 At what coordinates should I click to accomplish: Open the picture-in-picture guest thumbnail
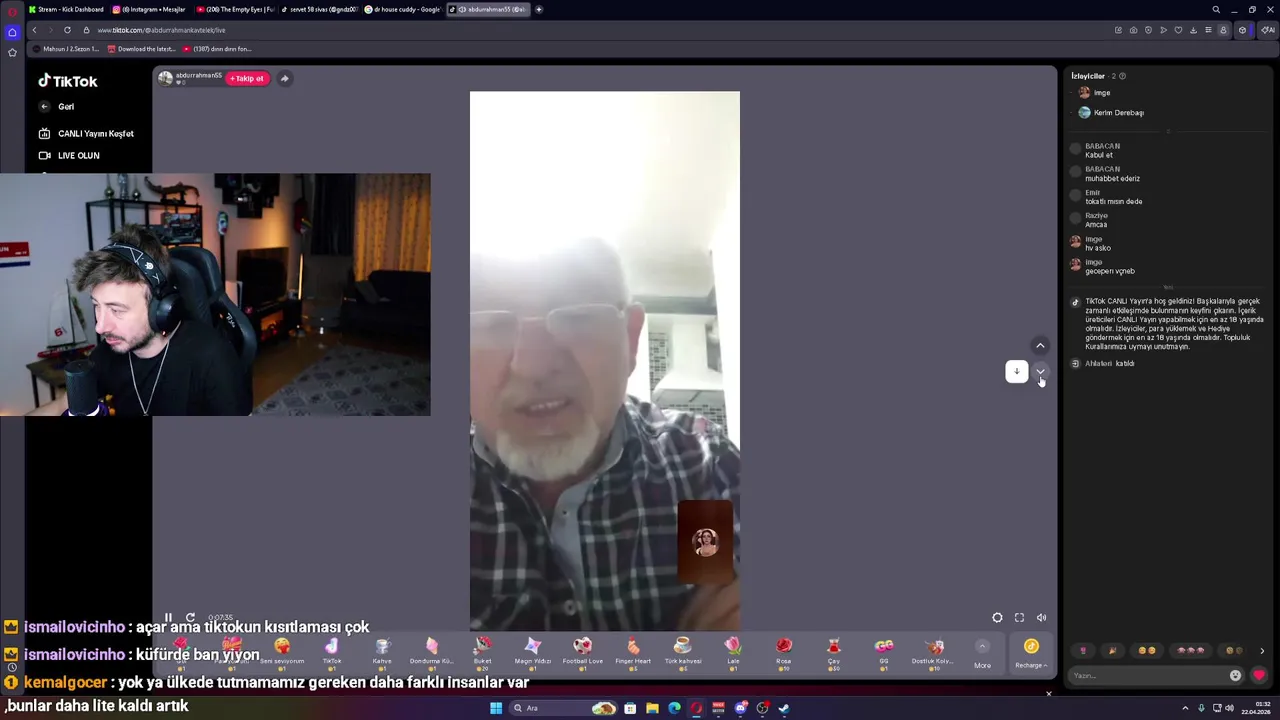[x=705, y=542]
